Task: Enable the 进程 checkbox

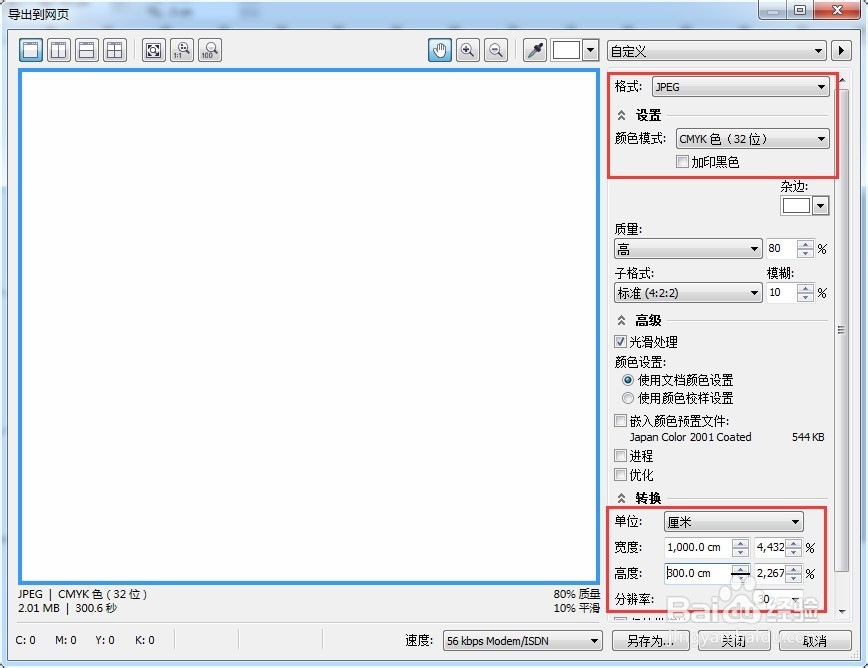Action: [621, 456]
